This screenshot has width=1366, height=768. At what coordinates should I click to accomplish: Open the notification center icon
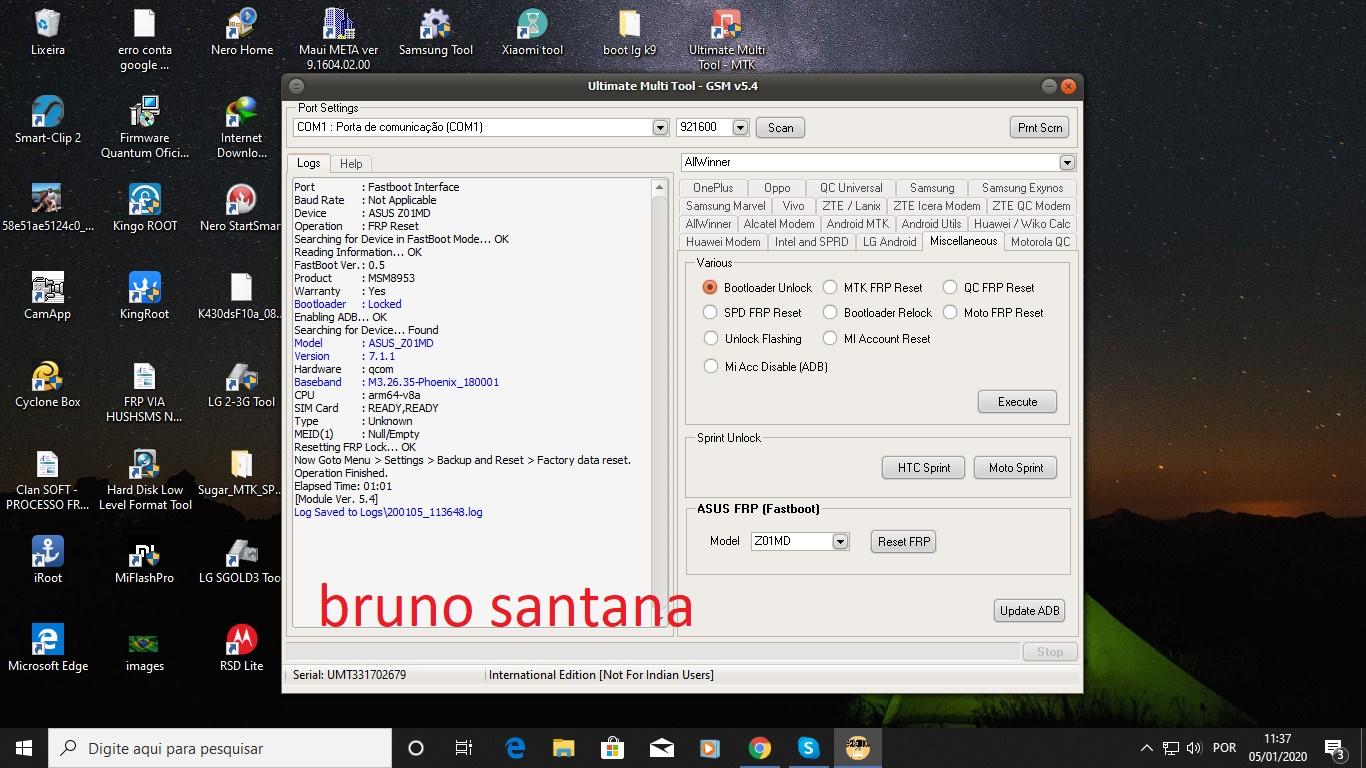coord(1334,748)
